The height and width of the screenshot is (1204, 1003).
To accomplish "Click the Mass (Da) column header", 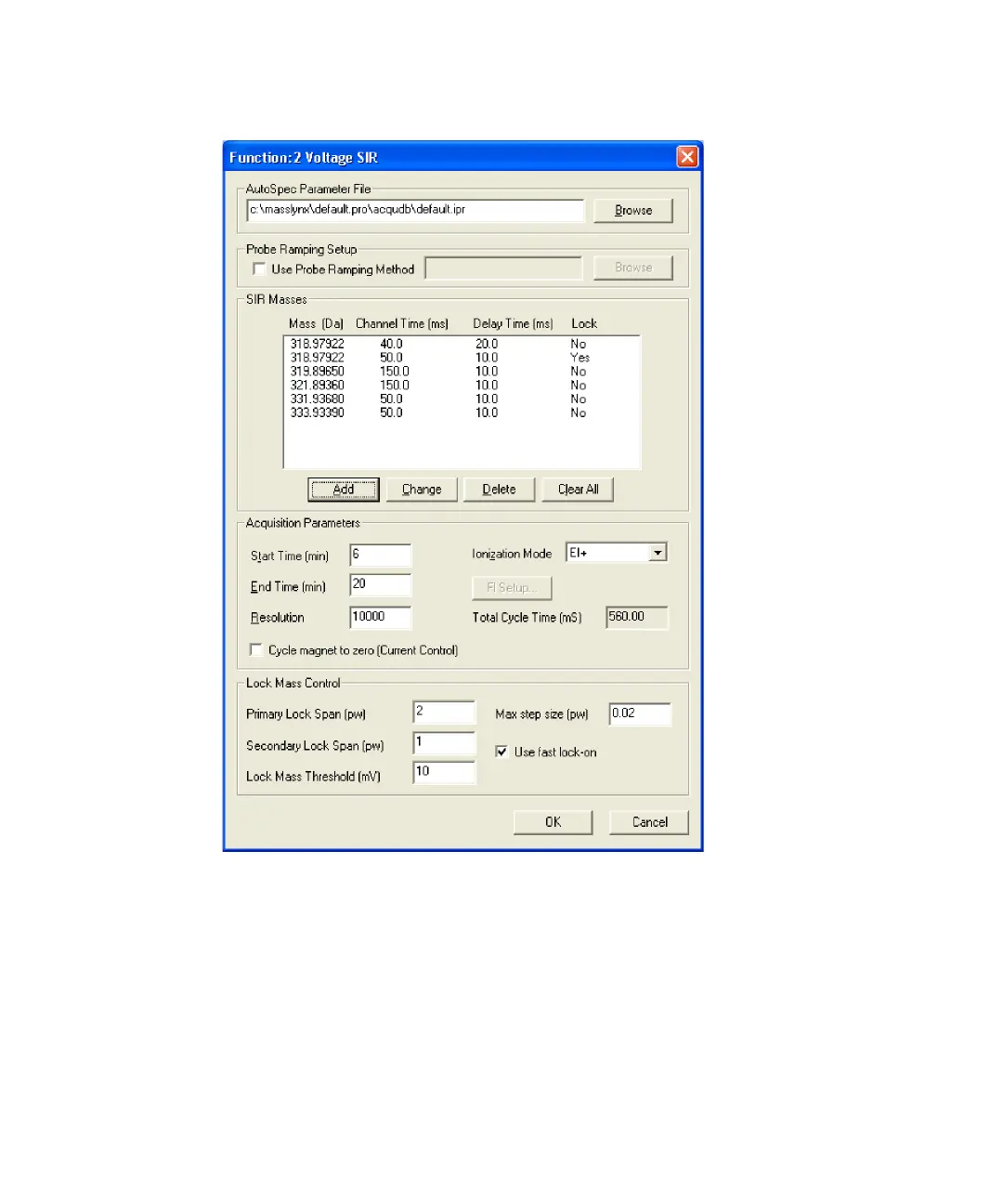I will pyautogui.click(x=316, y=323).
